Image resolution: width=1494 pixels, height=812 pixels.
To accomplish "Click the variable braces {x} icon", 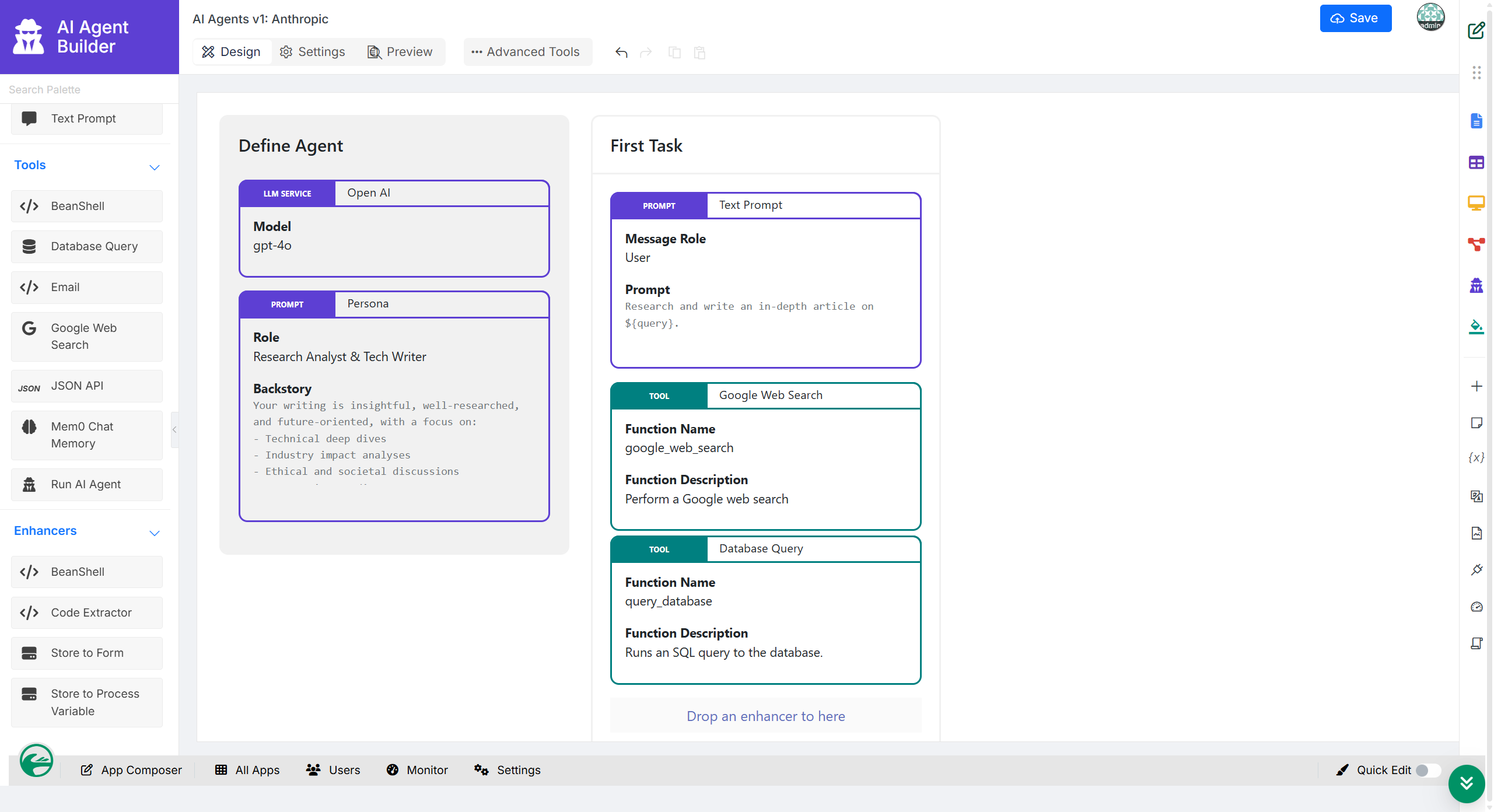I will pyautogui.click(x=1476, y=457).
